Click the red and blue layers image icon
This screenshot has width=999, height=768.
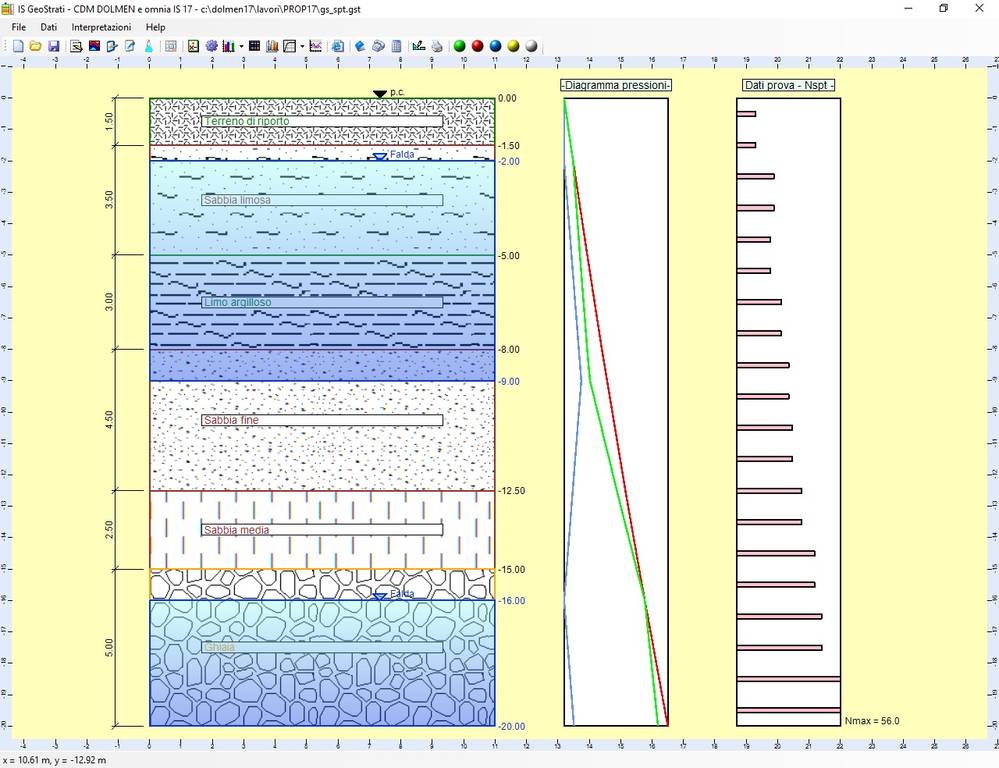click(x=94, y=46)
